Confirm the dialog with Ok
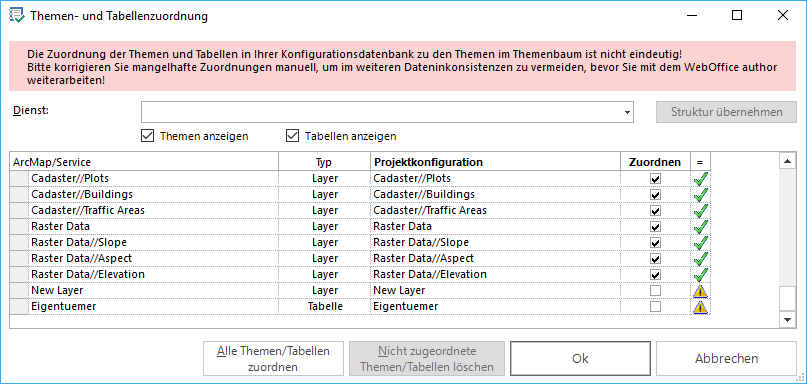 pos(580,359)
